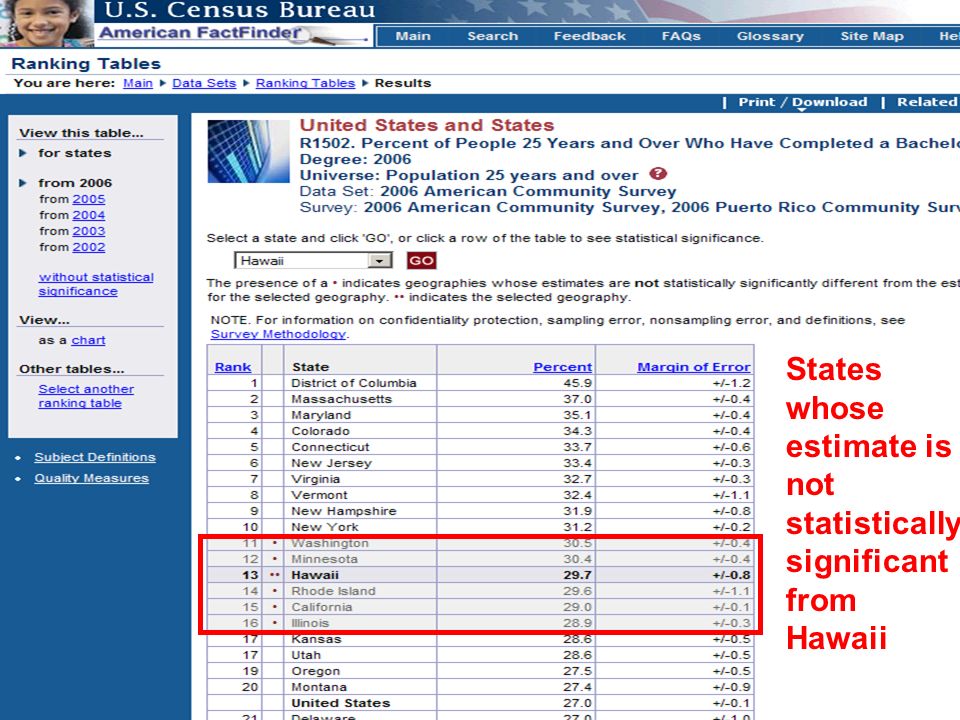
Task: Select the Kansas row
Action: click(x=481, y=639)
